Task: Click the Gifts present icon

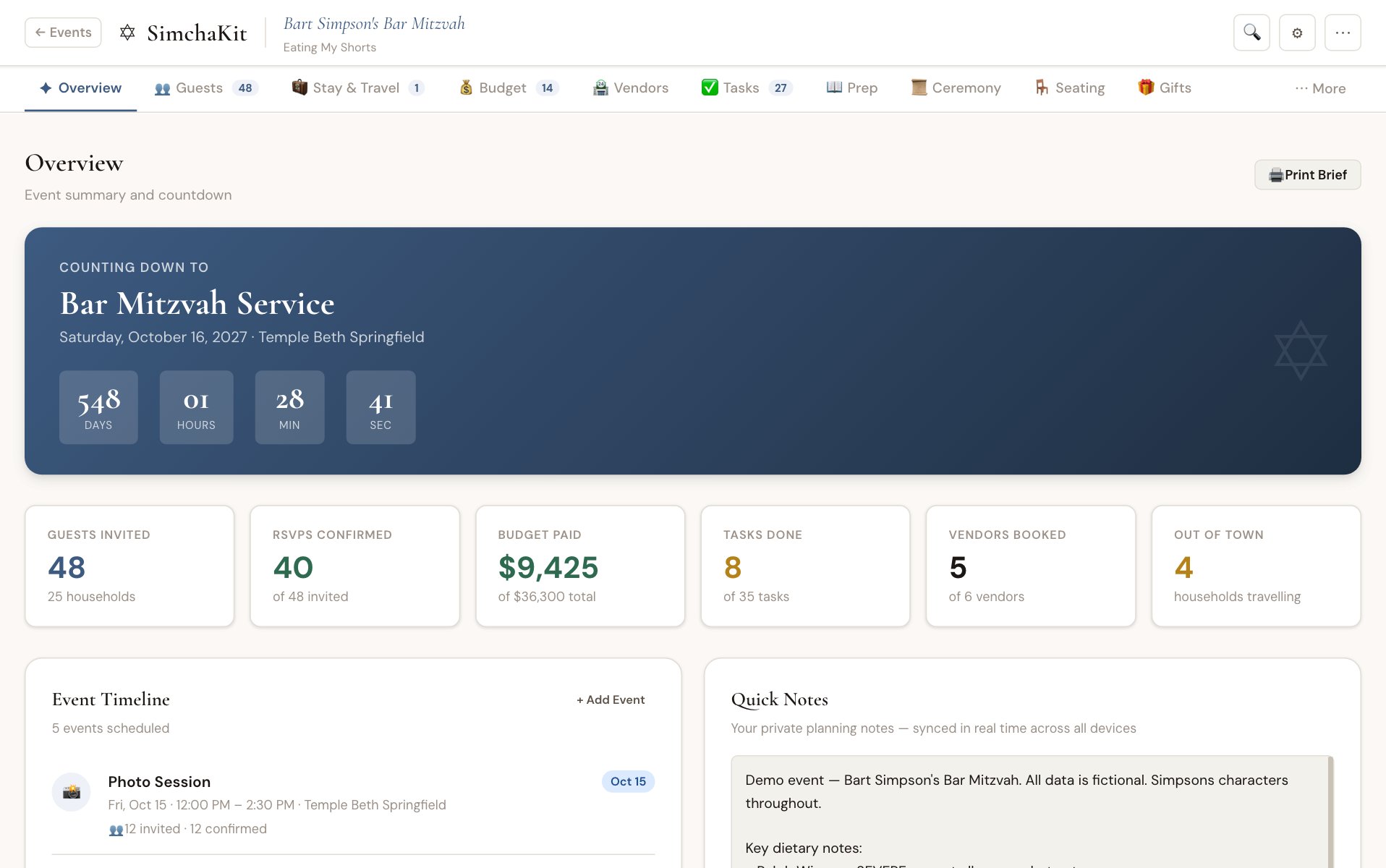Action: [x=1146, y=88]
